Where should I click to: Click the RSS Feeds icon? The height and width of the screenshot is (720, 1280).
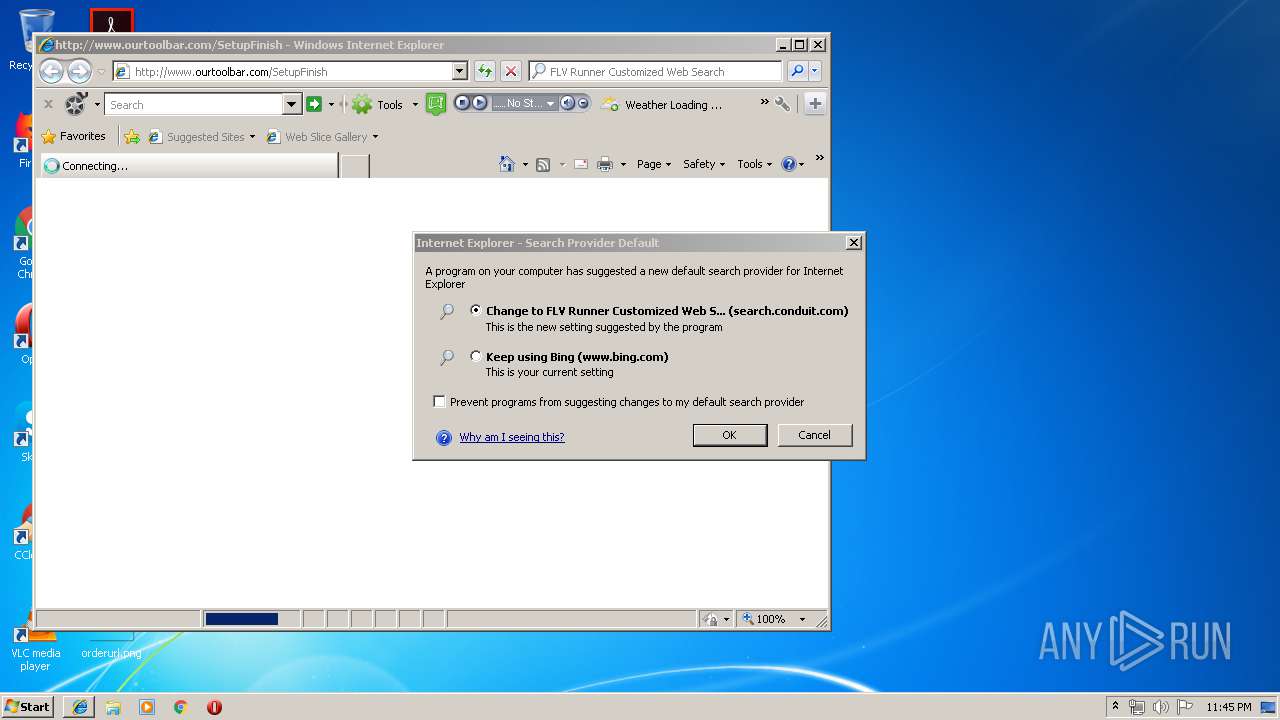click(543, 164)
